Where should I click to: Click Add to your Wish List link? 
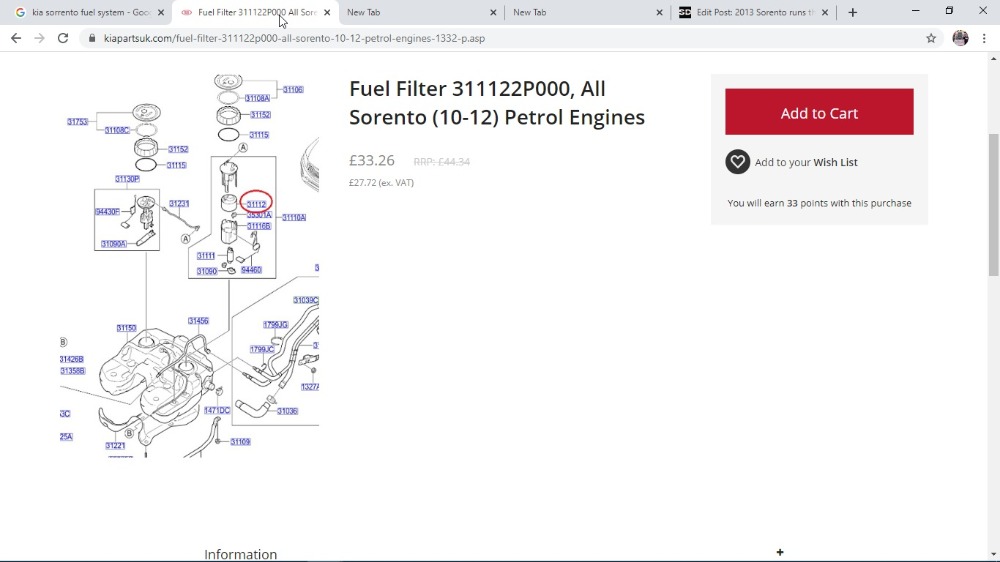pos(806,162)
